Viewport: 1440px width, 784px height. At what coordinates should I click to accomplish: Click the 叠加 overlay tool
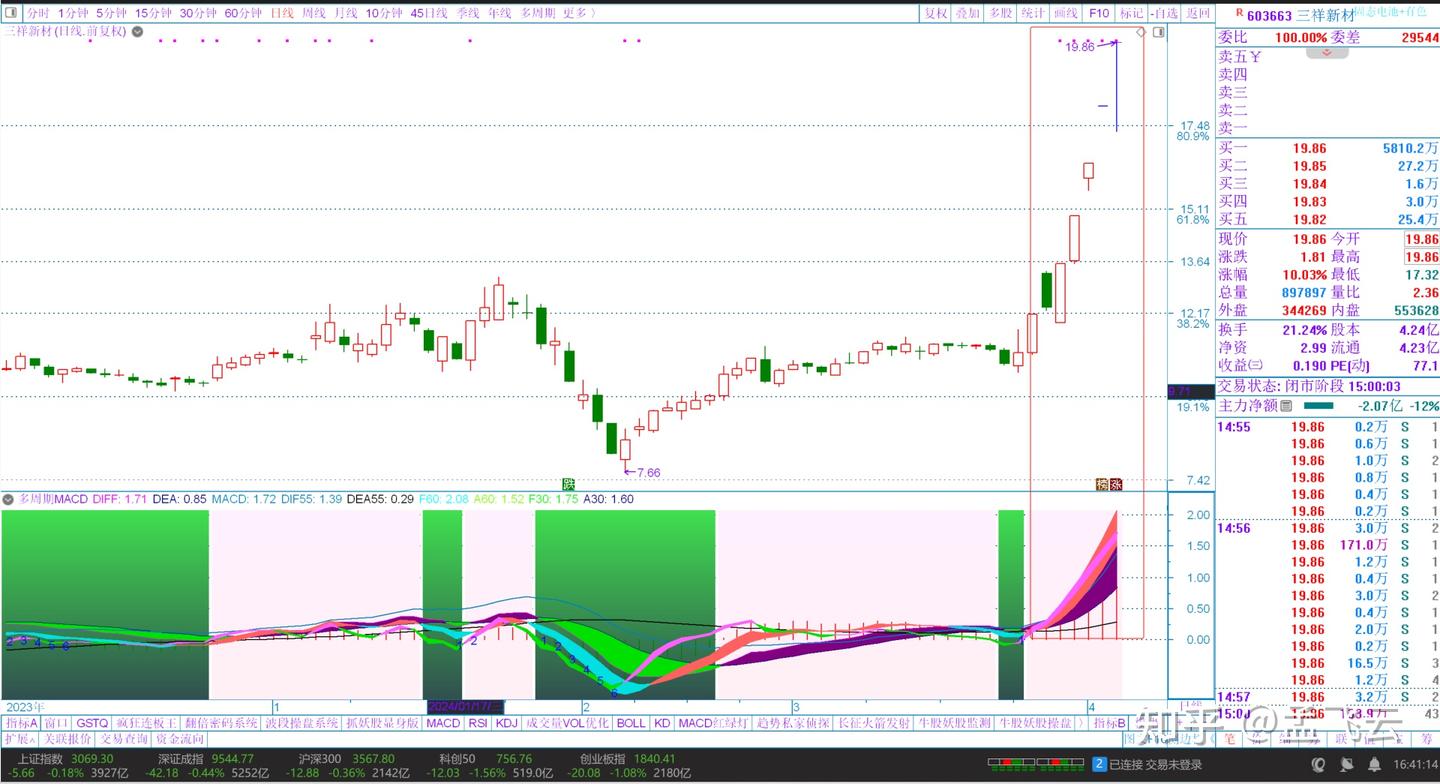[x=966, y=13]
